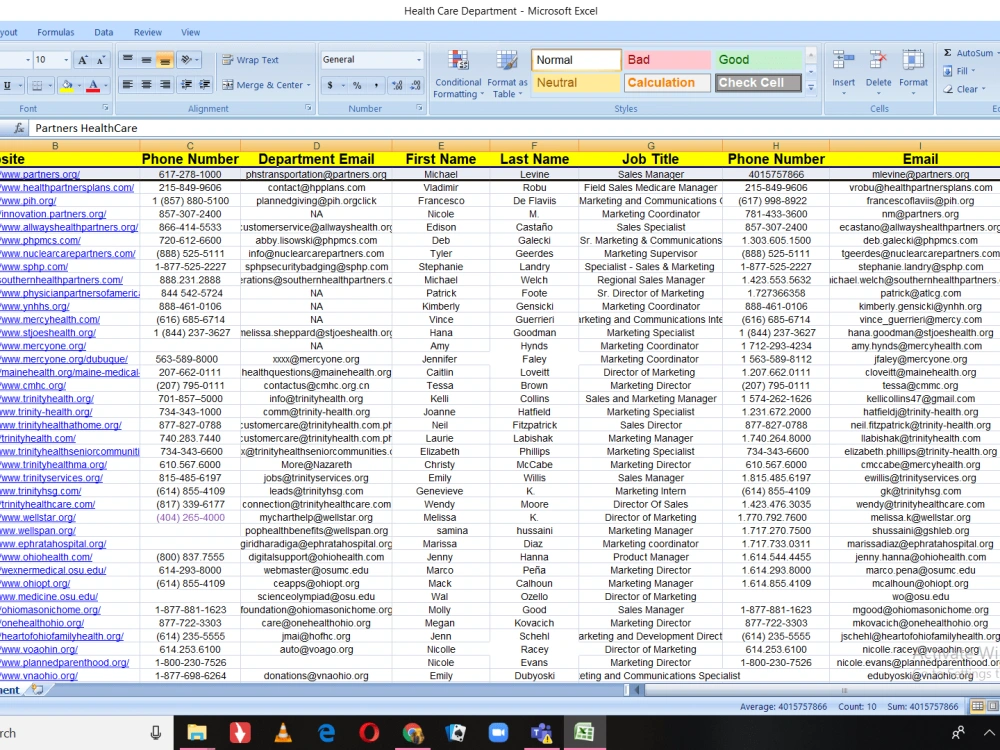Open Alignment dialog launcher
Screen dimensions: 1000x750
(x=309, y=108)
